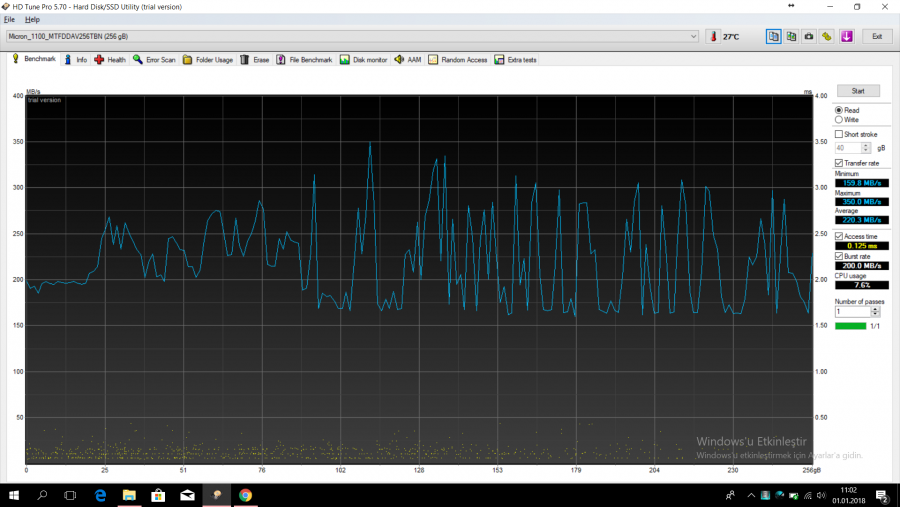This screenshot has height=507, width=900.
Task: Click the HD Tune taskbar icon
Action: coord(216,495)
